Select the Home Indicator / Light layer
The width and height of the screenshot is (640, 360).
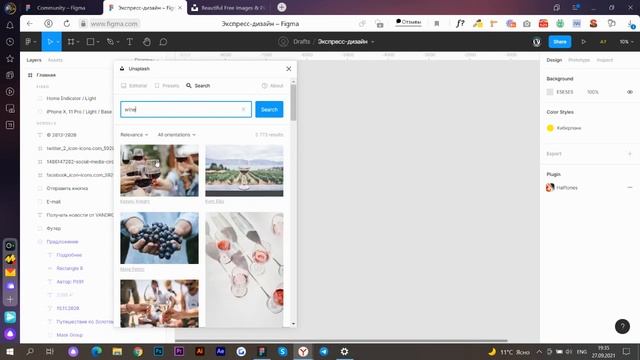click(71, 98)
